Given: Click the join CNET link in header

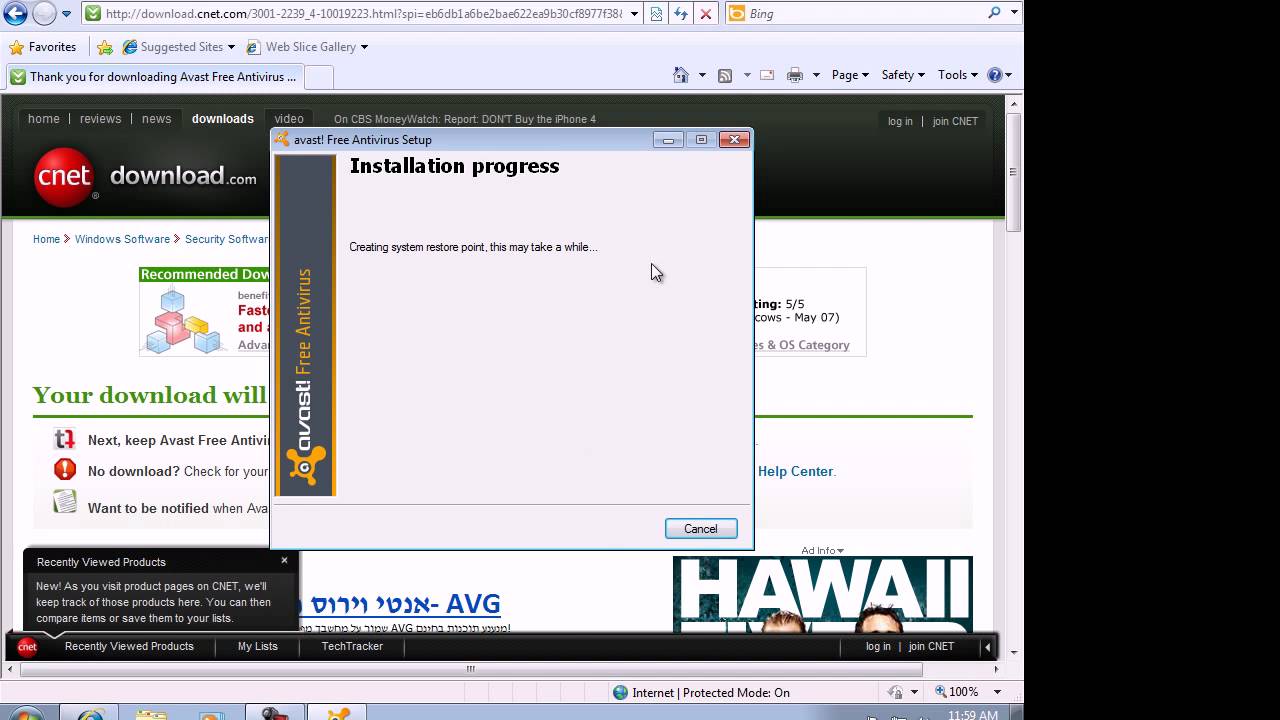Looking at the screenshot, I should pyautogui.click(x=955, y=121).
